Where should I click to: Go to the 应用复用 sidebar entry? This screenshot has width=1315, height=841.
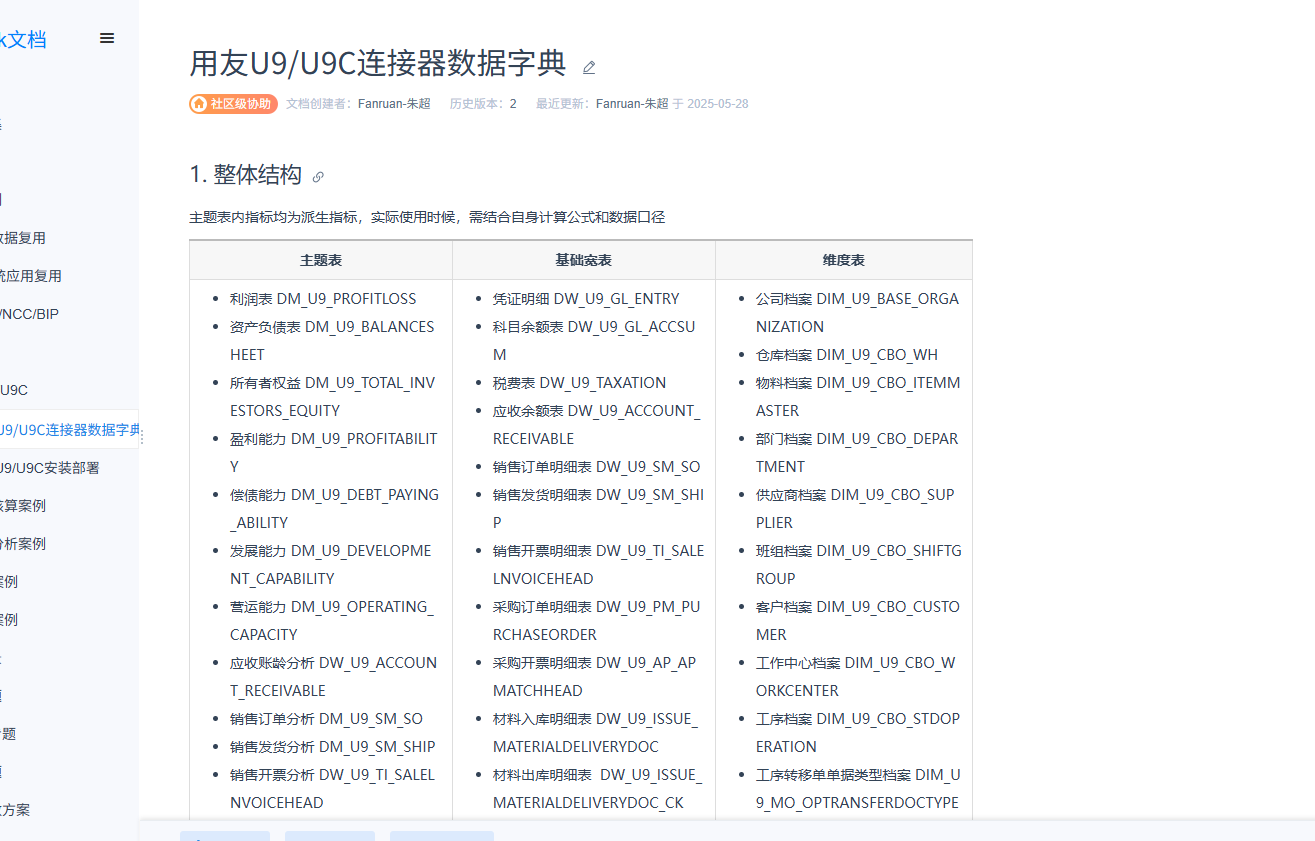30,276
